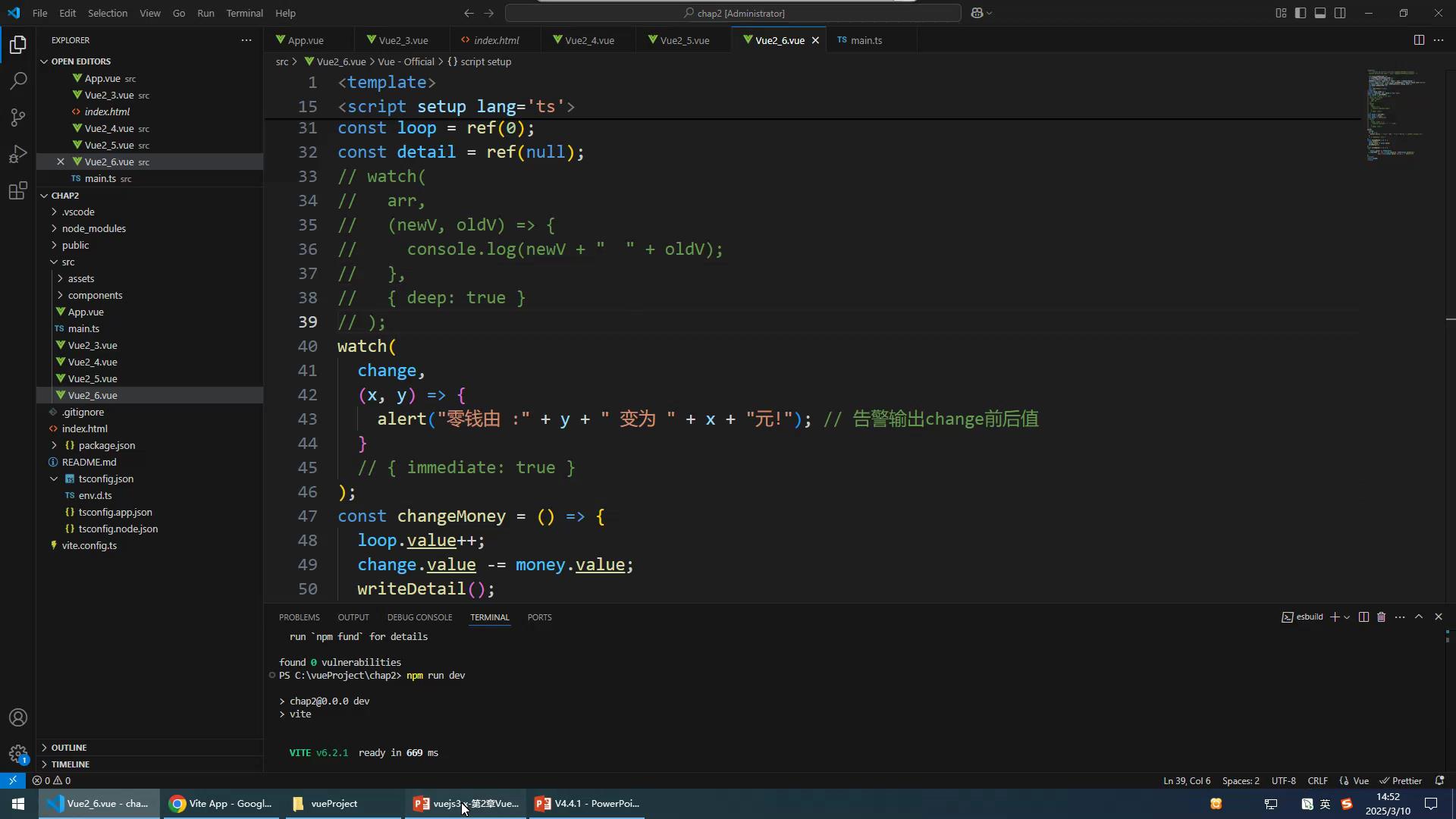Image resolution: width=1456 pixels, height=819 pixels.
Task: Expand the node_modules folder
Action: tap(94, 228)
